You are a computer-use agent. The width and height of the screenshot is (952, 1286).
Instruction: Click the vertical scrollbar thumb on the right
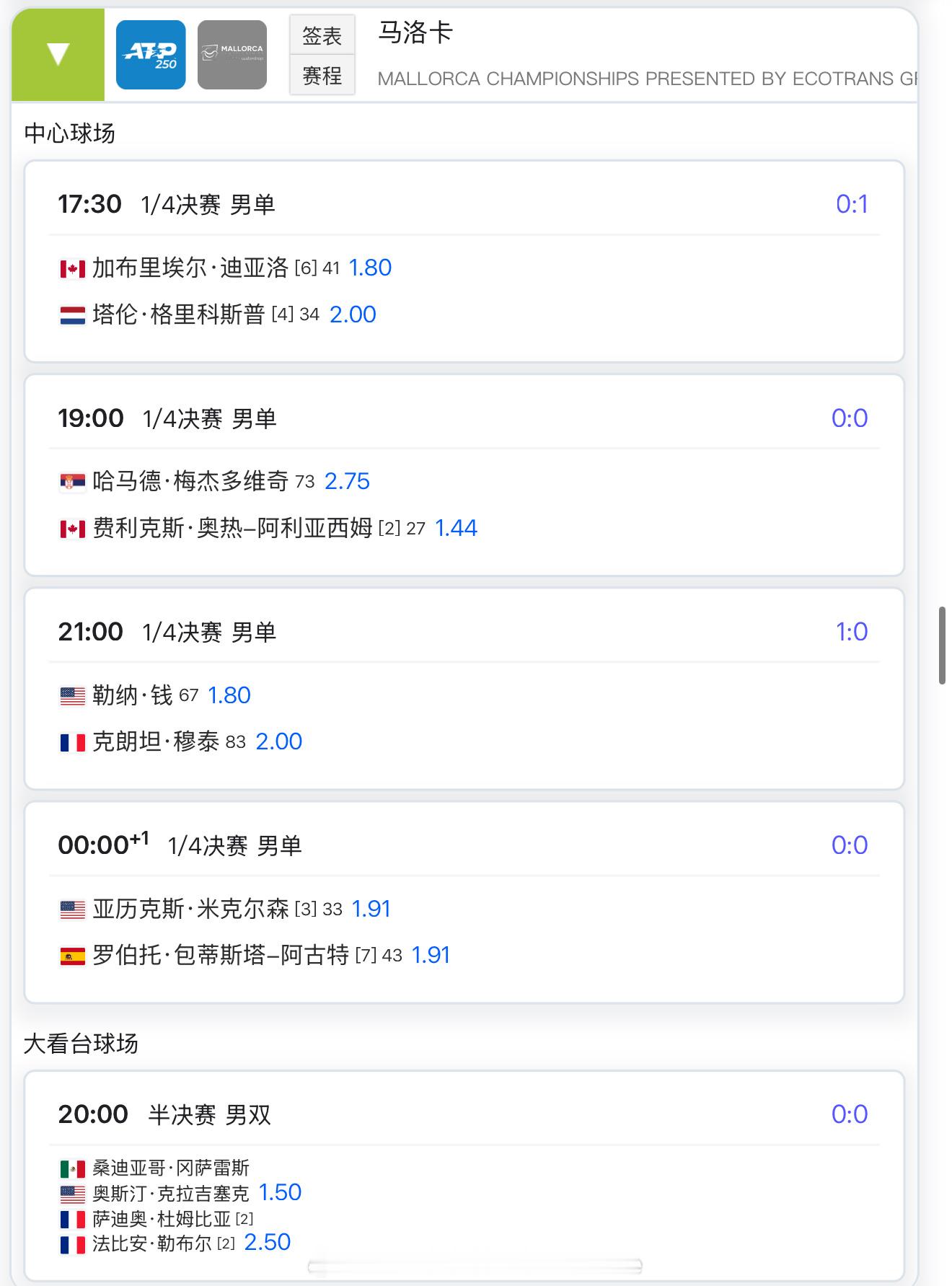click(942, 646)
